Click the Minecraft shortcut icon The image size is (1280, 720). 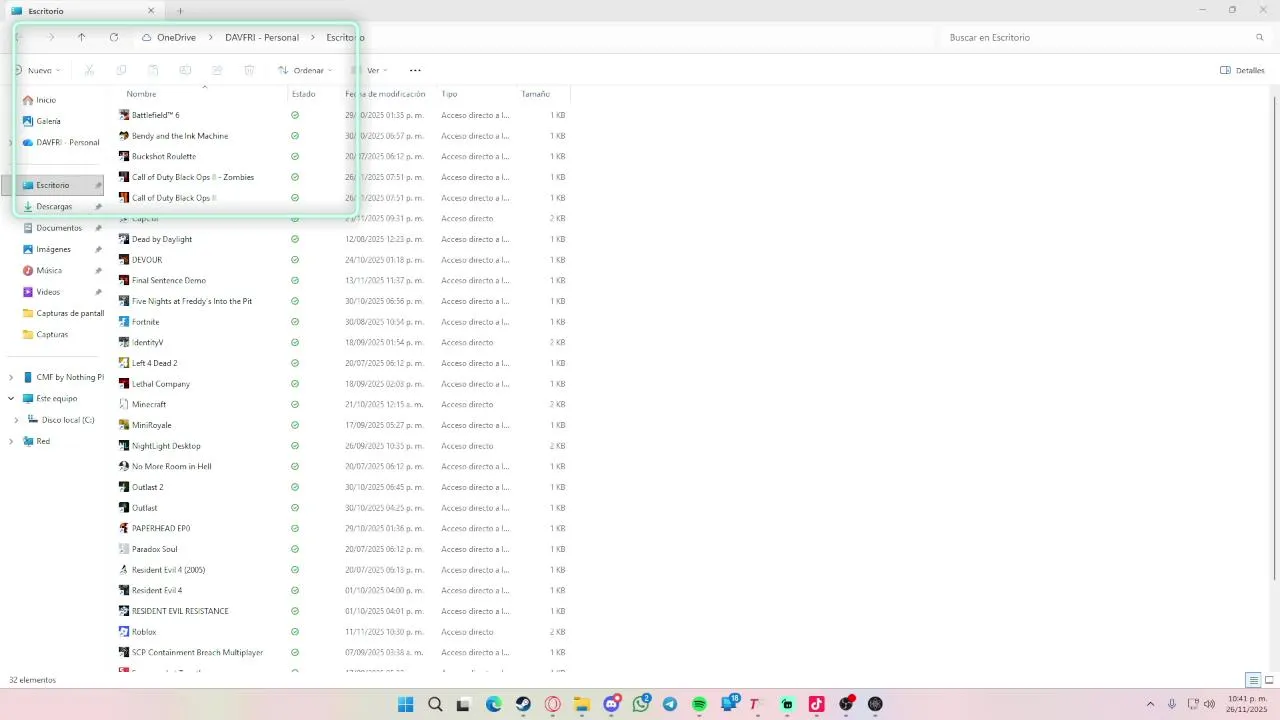(x=124, y=404)
